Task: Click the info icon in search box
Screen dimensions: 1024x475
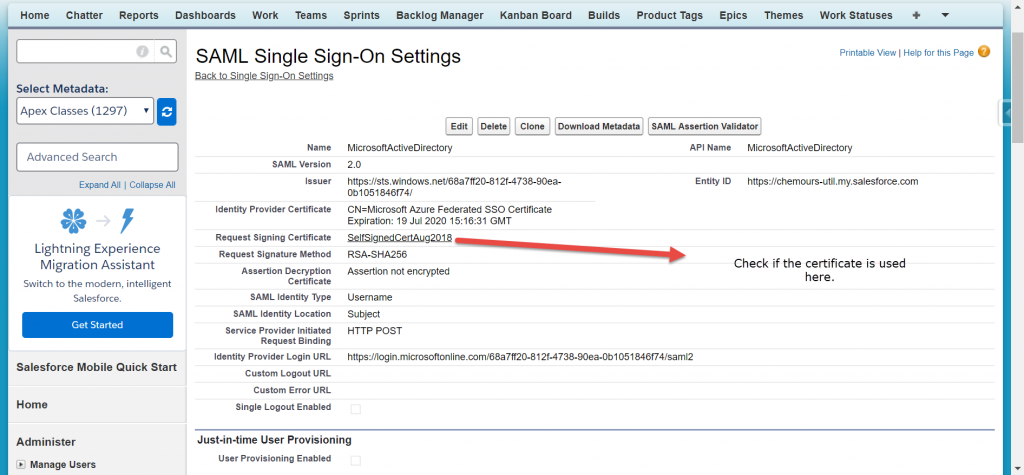Action: coord(142,51)
